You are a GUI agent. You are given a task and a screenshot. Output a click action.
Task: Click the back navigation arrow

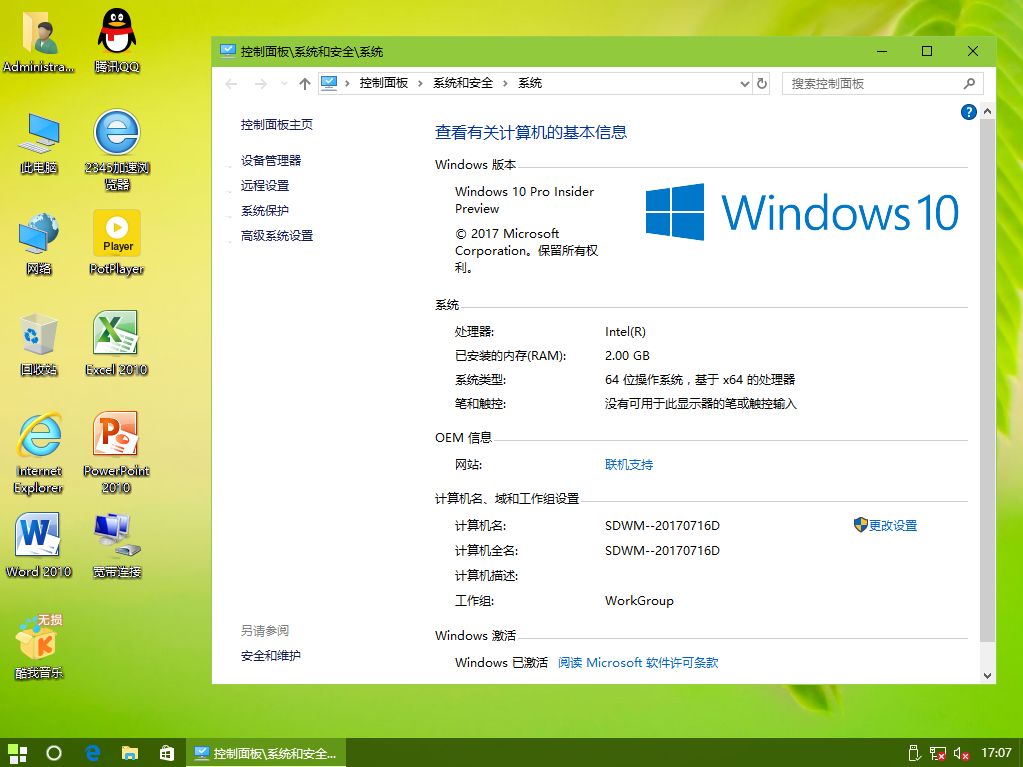231,83
